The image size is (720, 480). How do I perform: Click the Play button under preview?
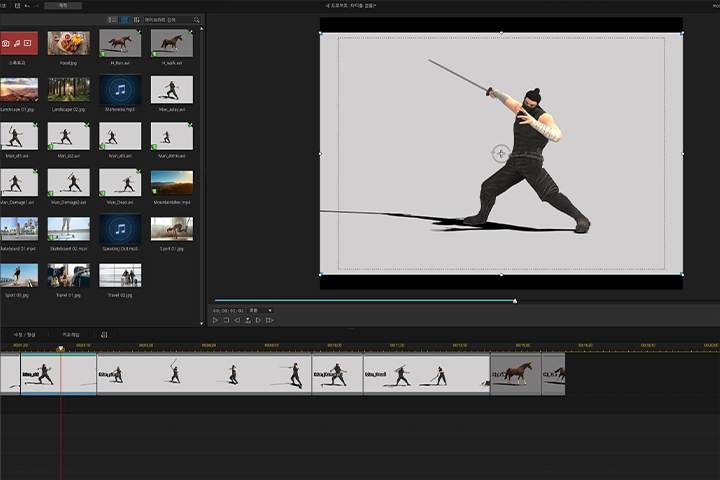[x=215, y=320]
